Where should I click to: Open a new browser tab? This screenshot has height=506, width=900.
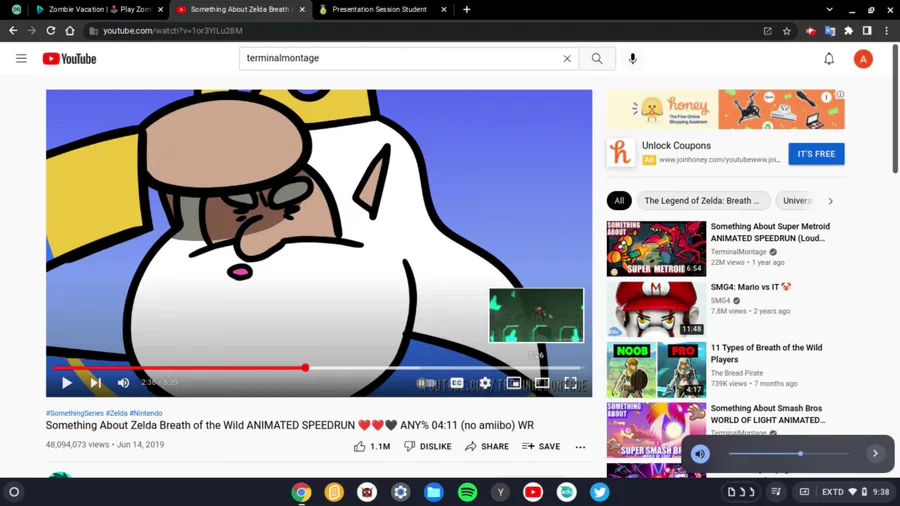(467, 10)
